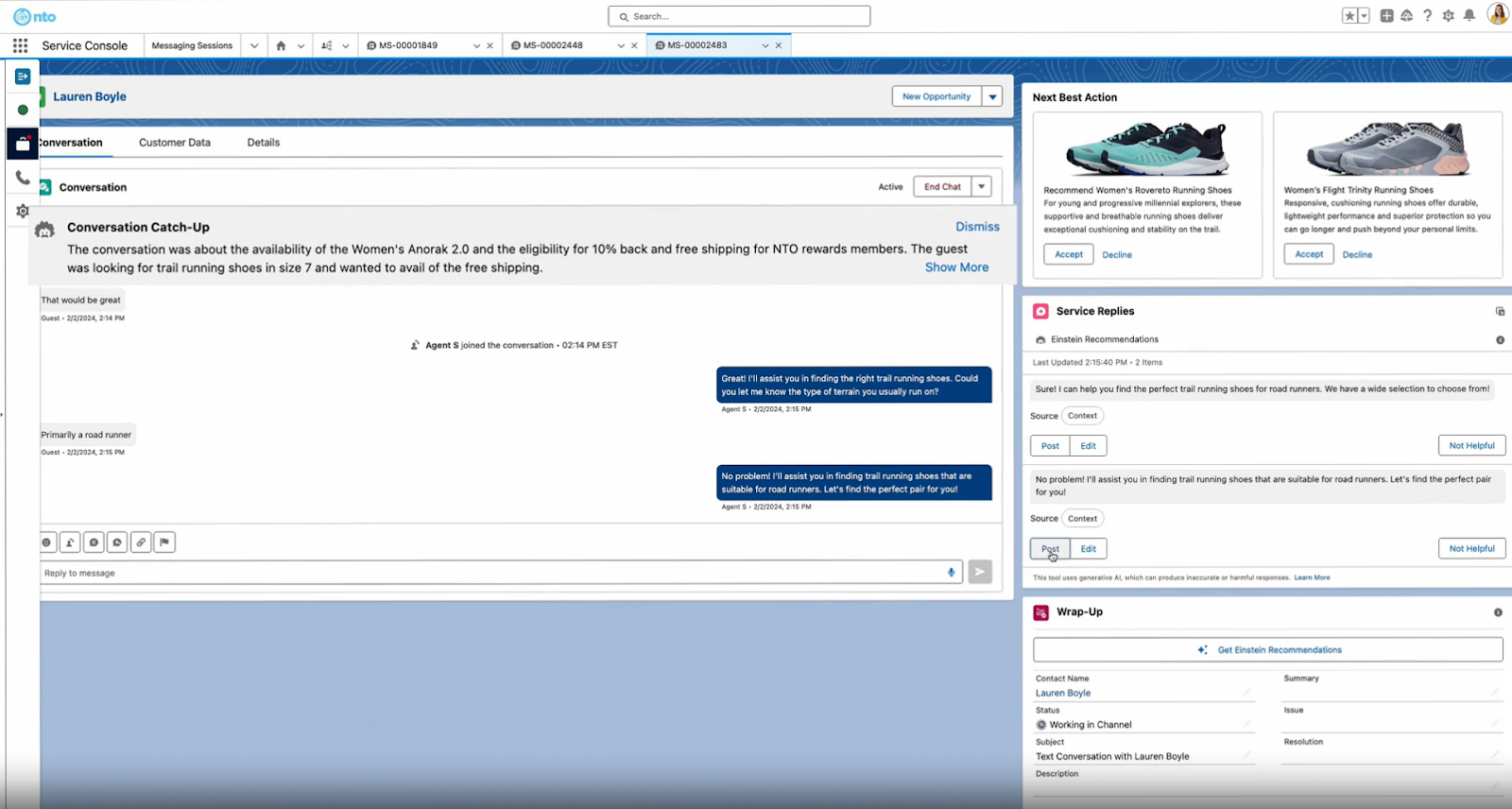Mark 'Sure! I can help' reply Not Helpful
This screenshot has width=1512, height=809.
pyautogui.click(x=1471, y=445)
